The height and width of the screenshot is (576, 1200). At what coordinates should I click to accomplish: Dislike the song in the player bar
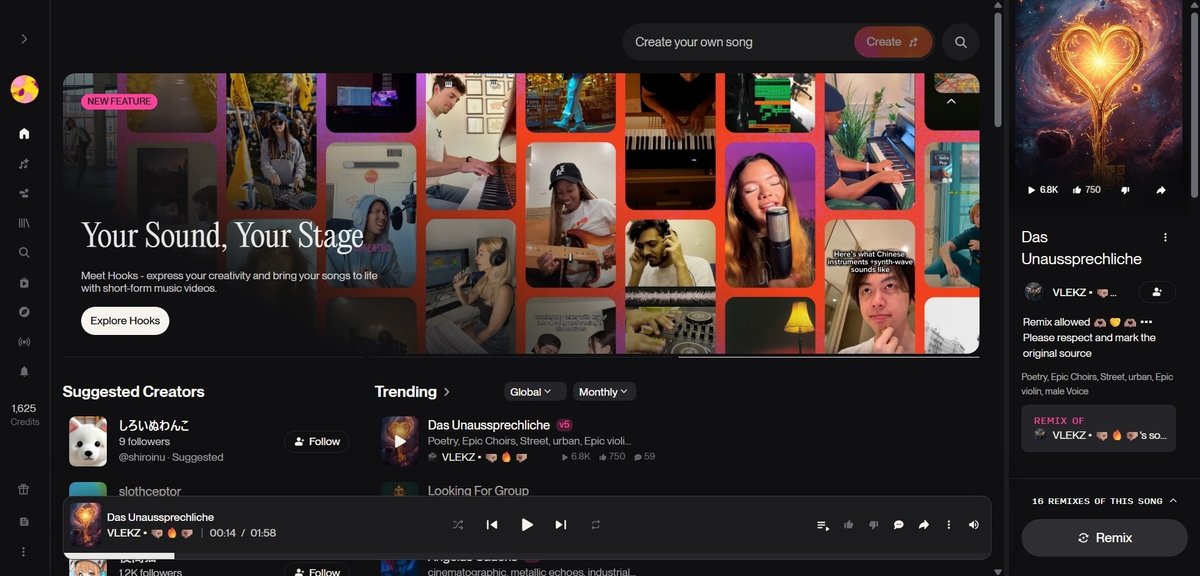tap(874, 525)
